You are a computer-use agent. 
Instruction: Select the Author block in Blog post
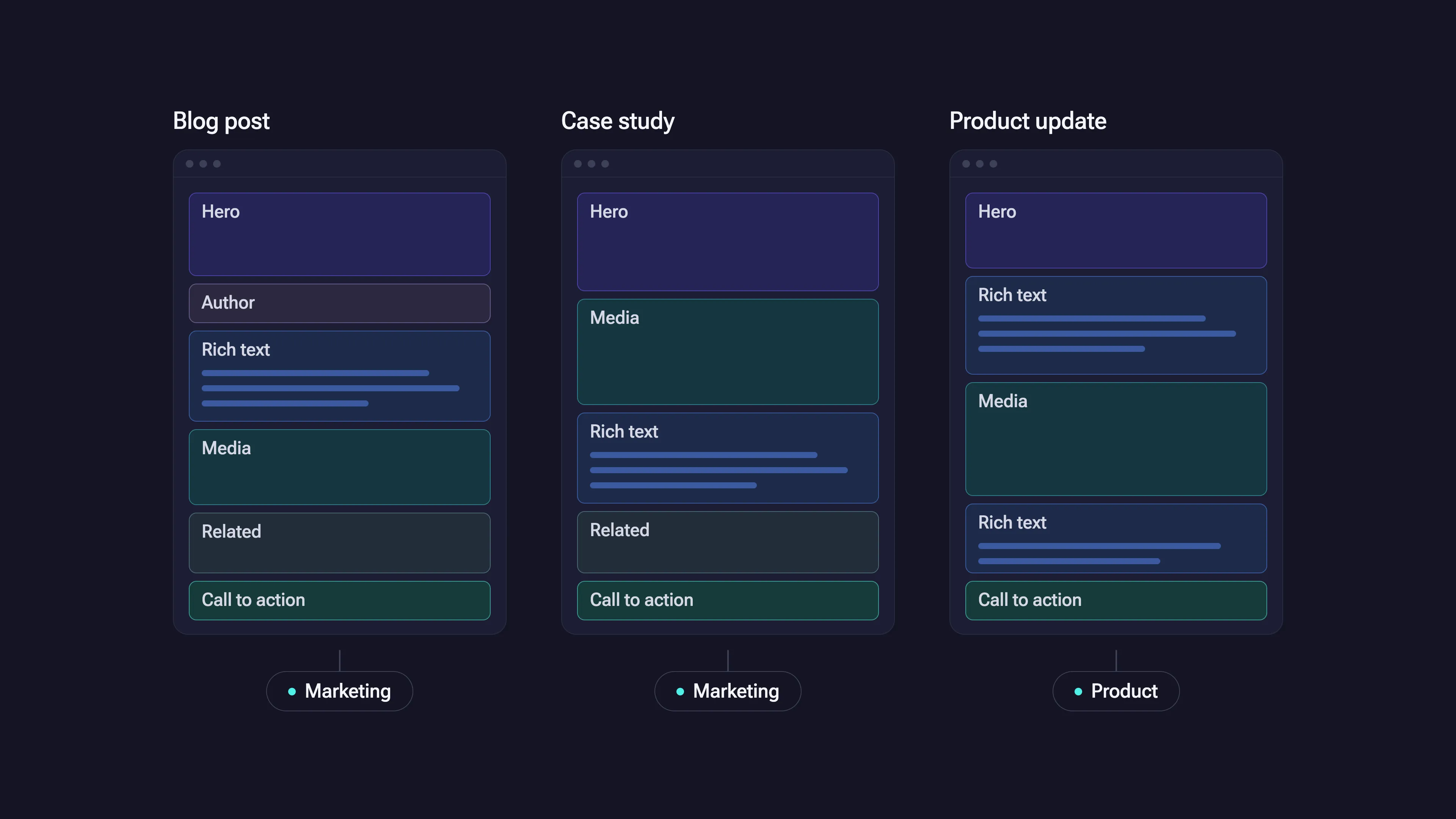pyautogui.click(x=339, y=303)
